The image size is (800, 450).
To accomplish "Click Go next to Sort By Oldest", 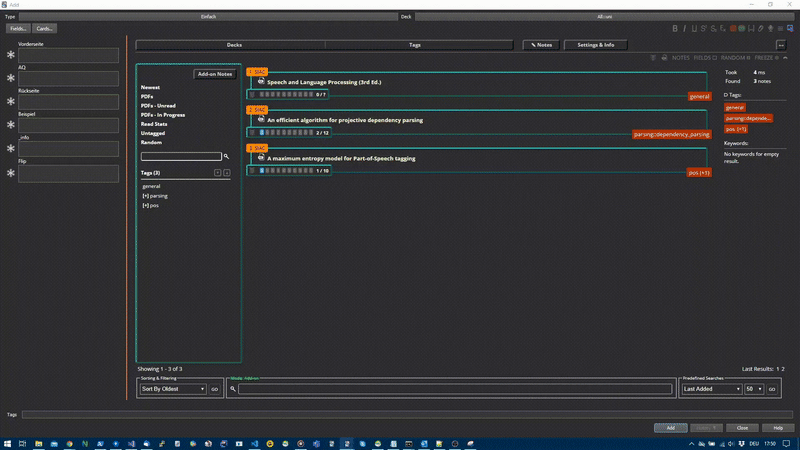I will tap(214, 389).
